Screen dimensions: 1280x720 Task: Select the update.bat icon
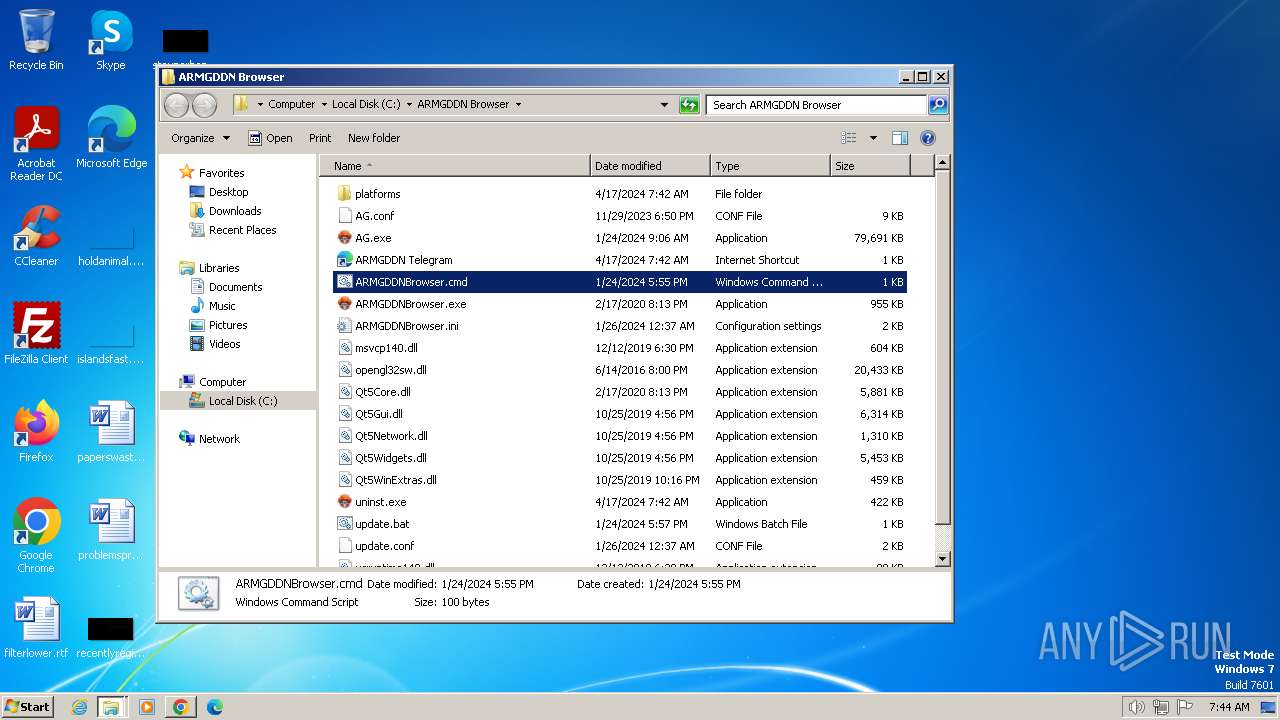pyautogui.click(x=345, y=524)
